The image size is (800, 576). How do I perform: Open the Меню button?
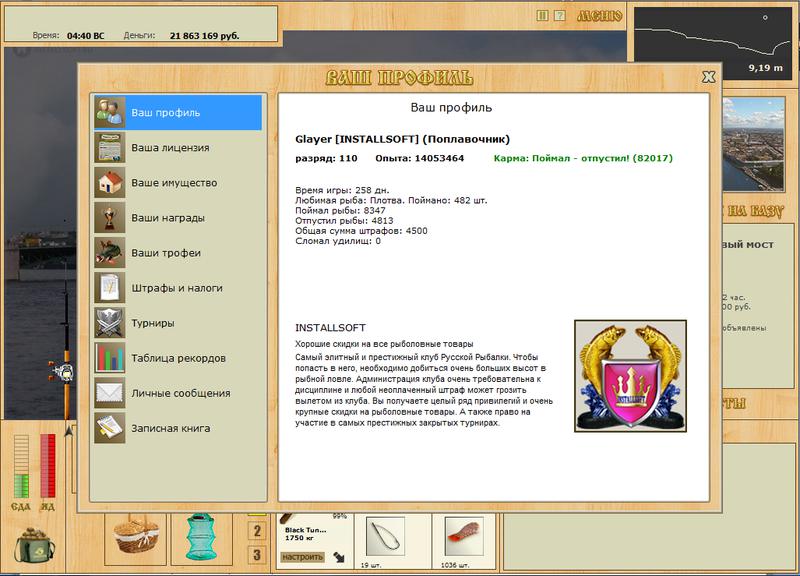(599, 16)
